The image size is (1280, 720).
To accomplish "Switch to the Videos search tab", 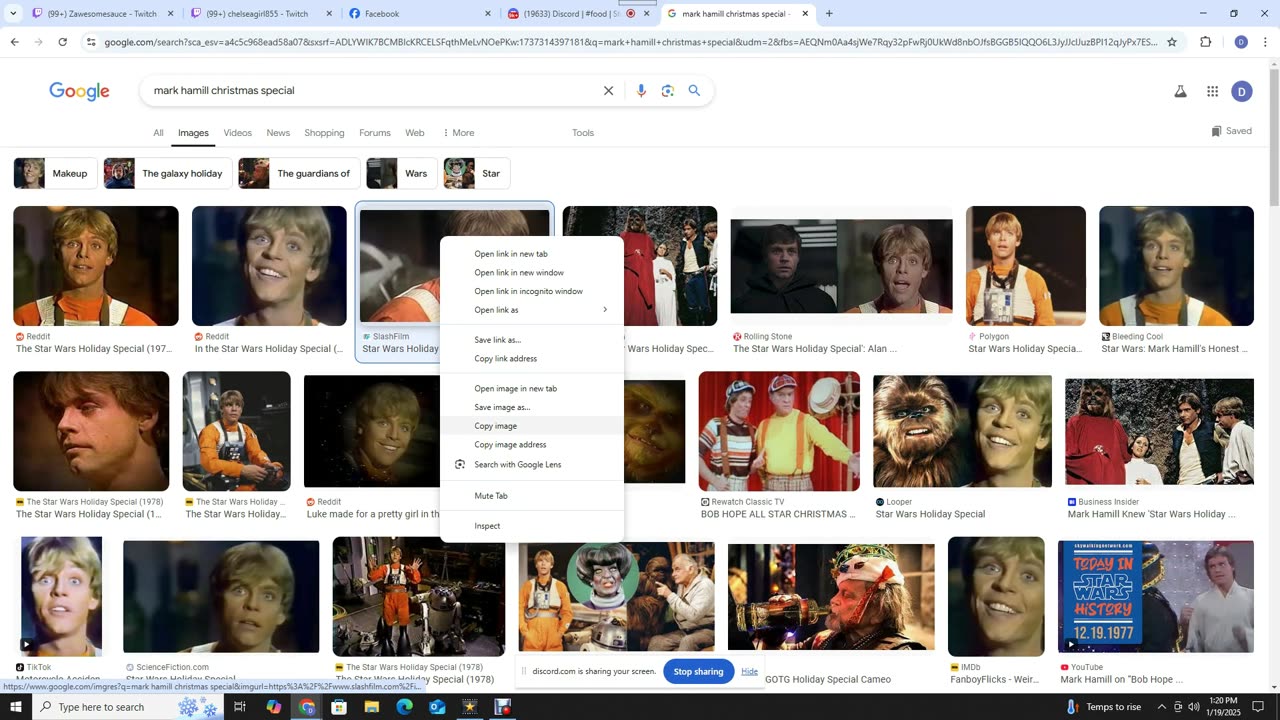I will (x=238, y=133).
